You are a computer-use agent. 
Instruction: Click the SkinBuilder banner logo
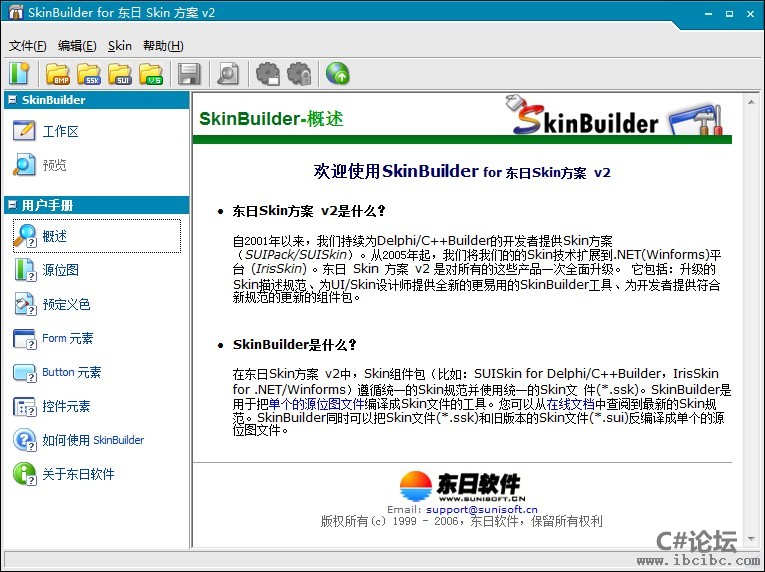click(615, 115)
